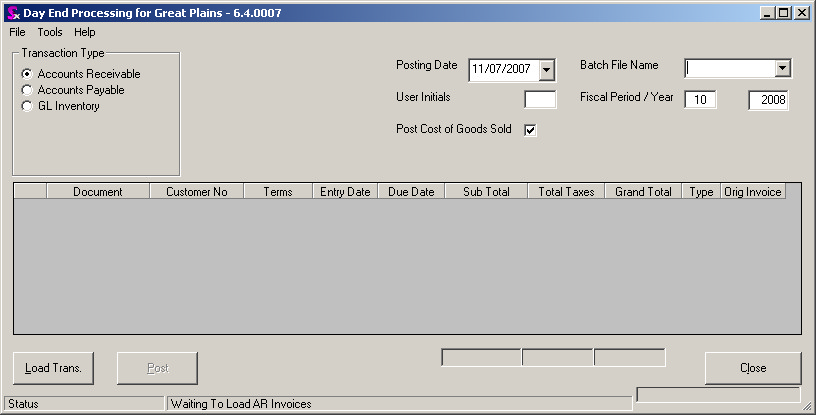Open the File menu
This screenshot has height=415, width=816.
[17, 32]
